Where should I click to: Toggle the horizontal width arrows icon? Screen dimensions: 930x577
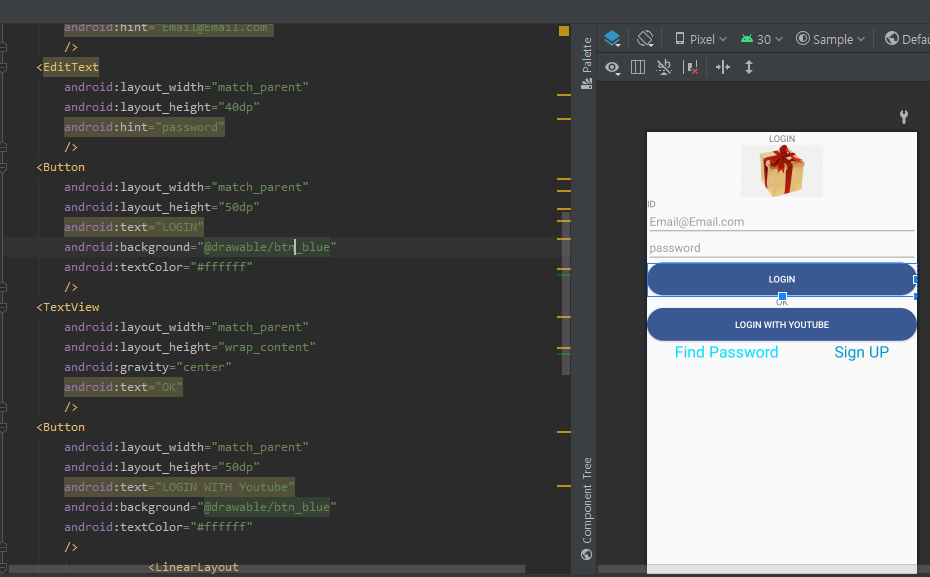point(722,67)
